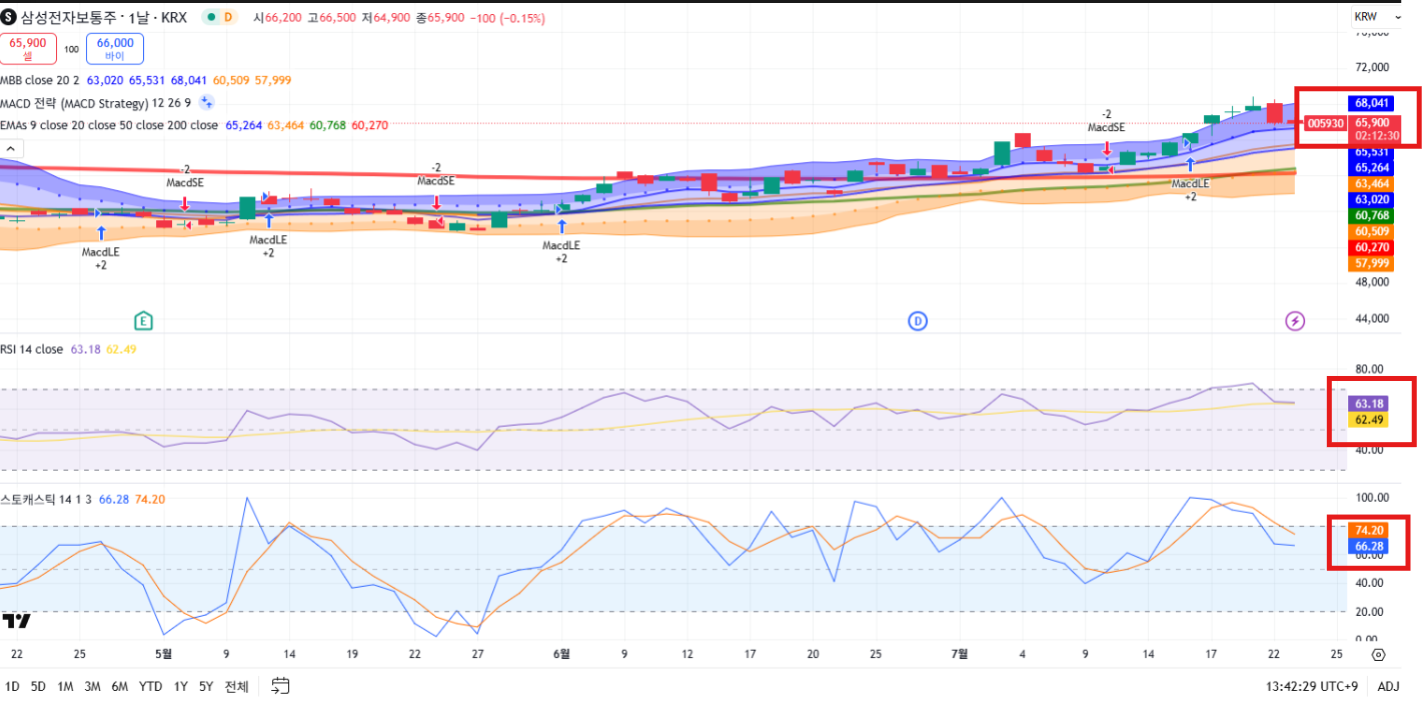
Task: Open the KRW currency dropdown
Action: tap(1378, 17)
